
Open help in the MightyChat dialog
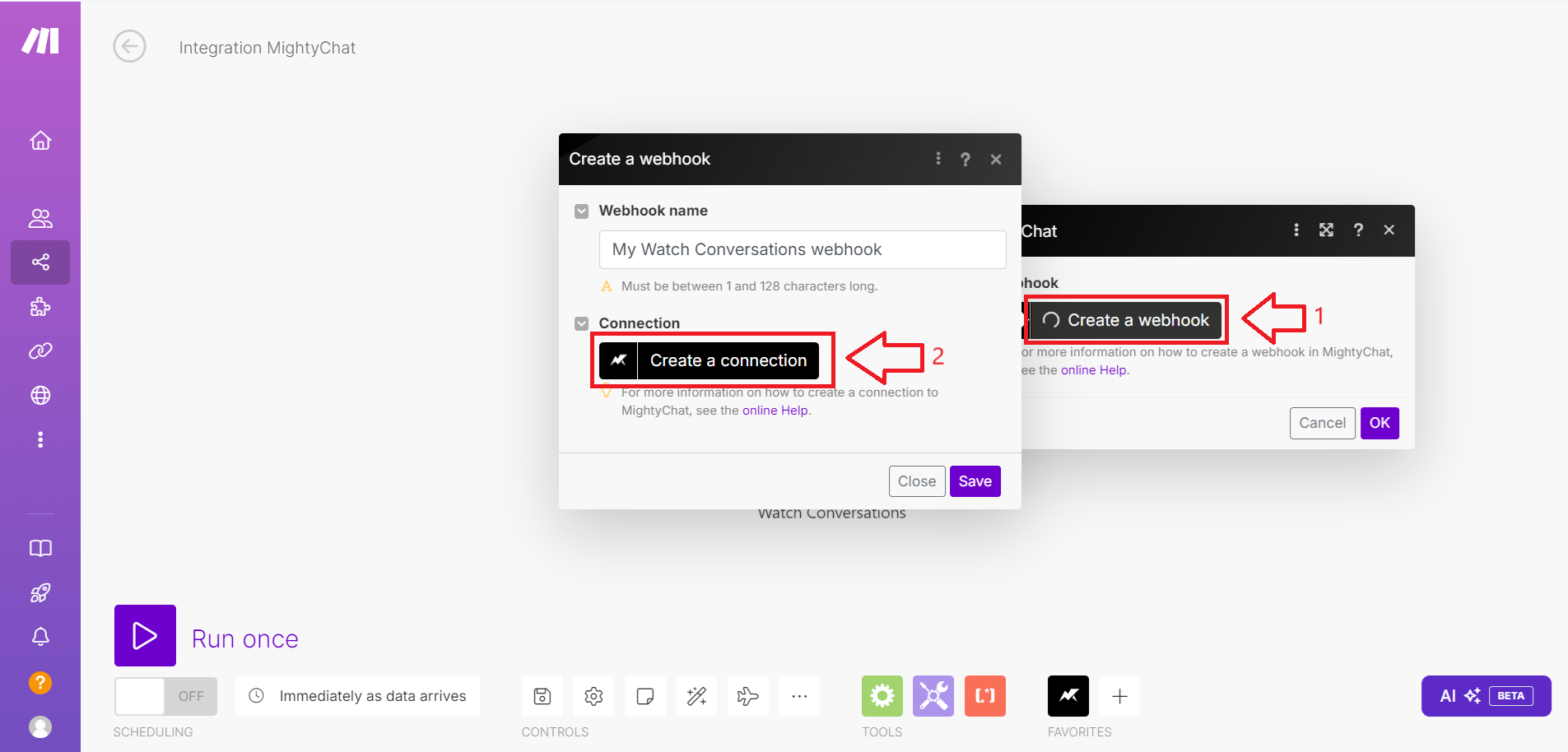point(1358,230)
